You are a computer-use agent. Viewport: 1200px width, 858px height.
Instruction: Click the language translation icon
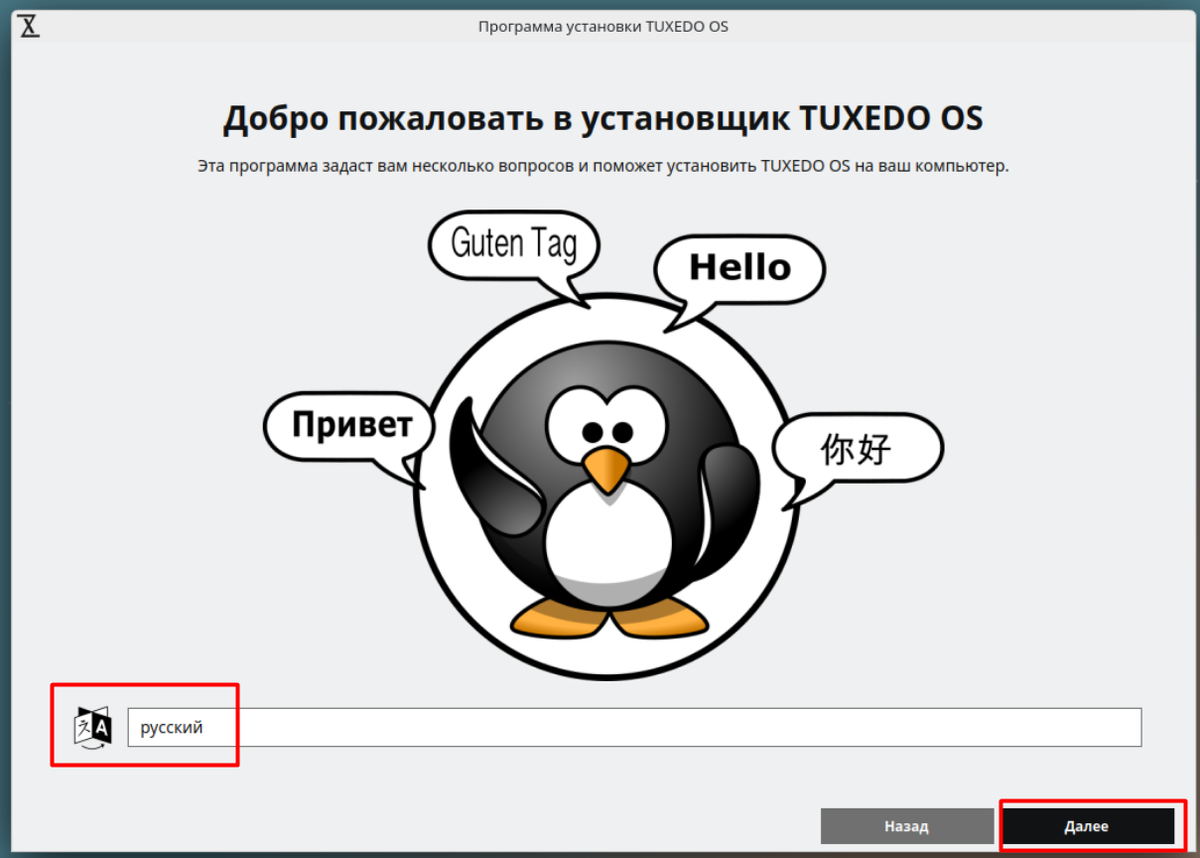(x=93, y=727)
